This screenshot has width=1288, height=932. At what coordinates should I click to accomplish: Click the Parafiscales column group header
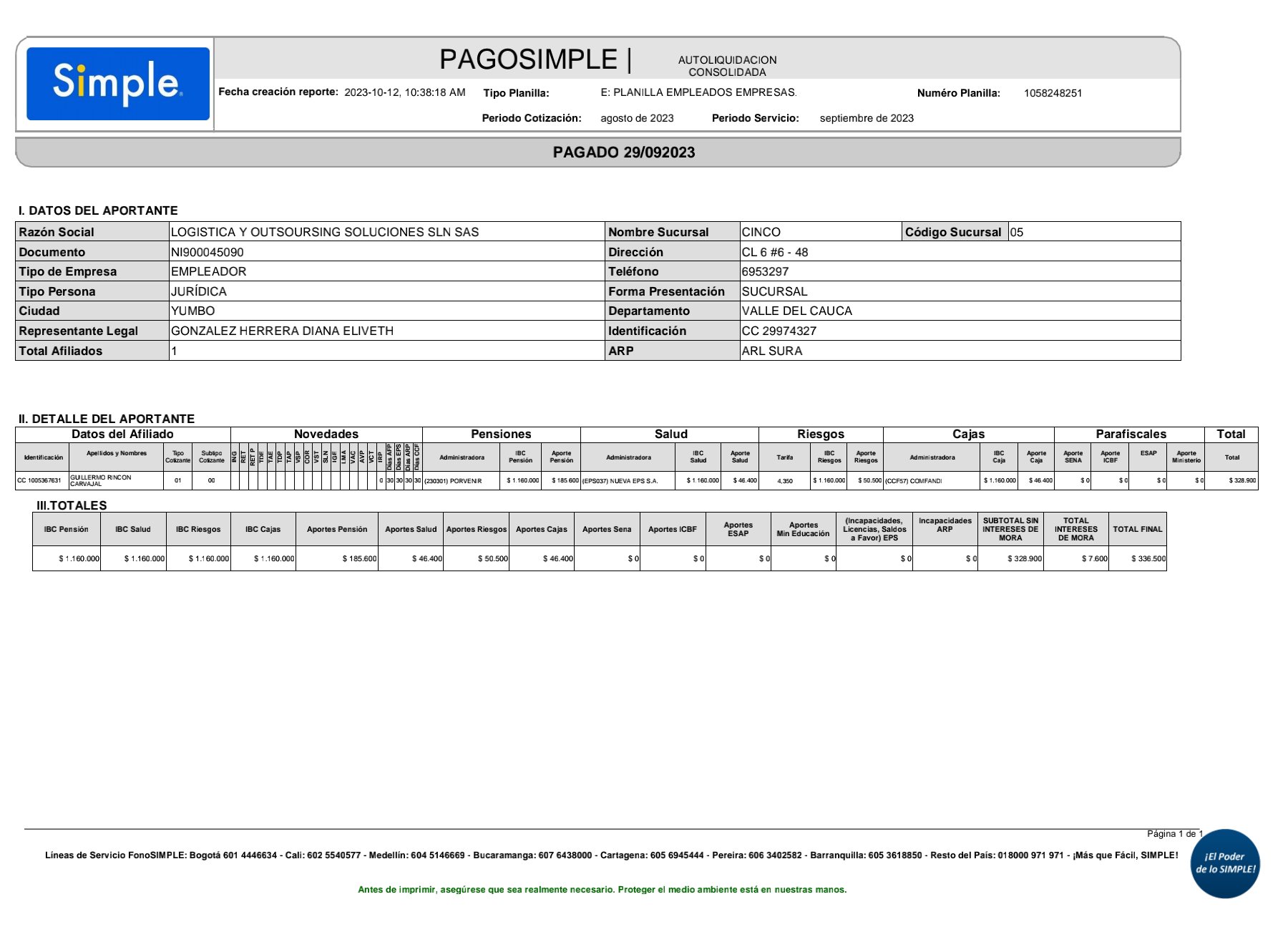coord(1131,434)
